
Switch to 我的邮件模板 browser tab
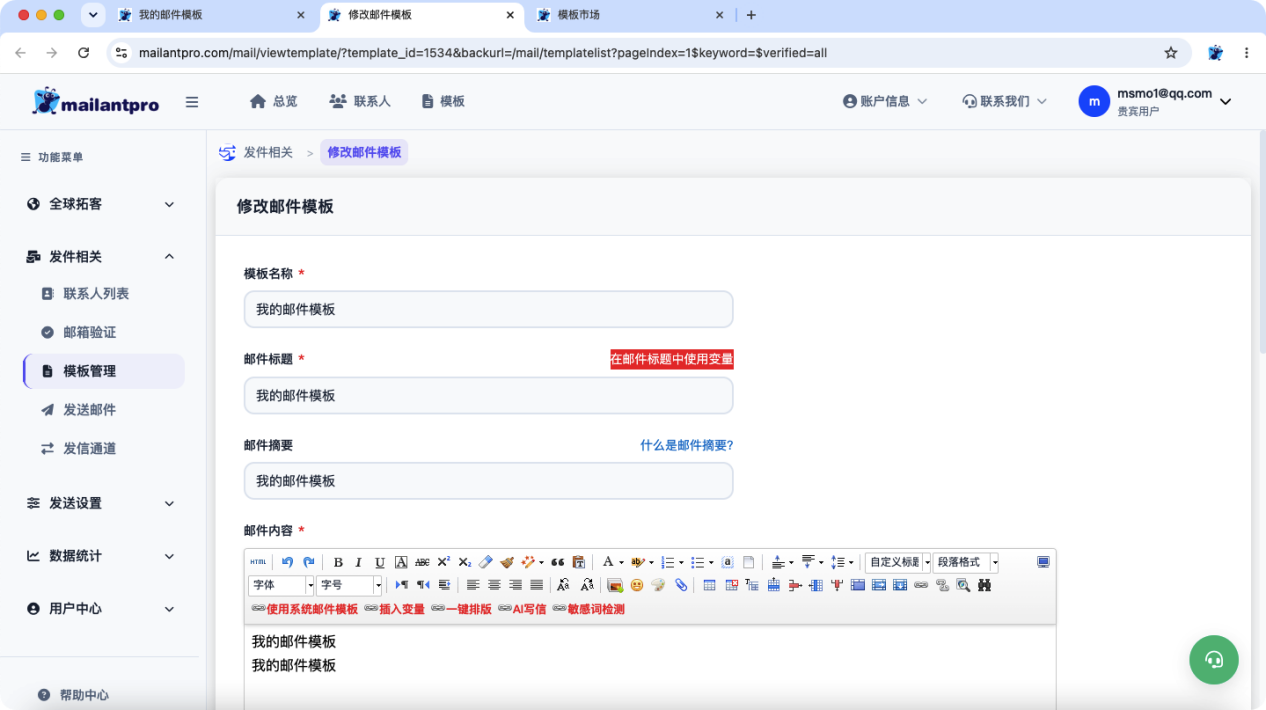213,15
